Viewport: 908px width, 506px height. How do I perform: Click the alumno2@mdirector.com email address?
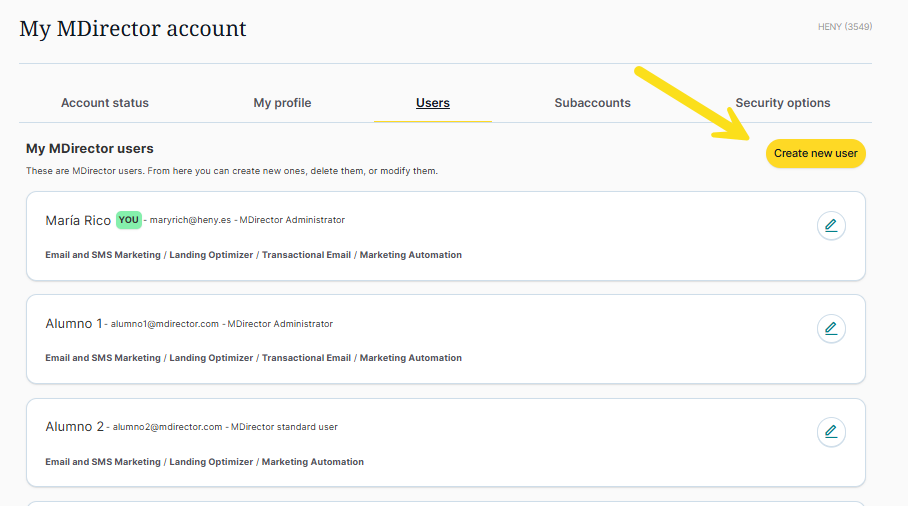167,427
